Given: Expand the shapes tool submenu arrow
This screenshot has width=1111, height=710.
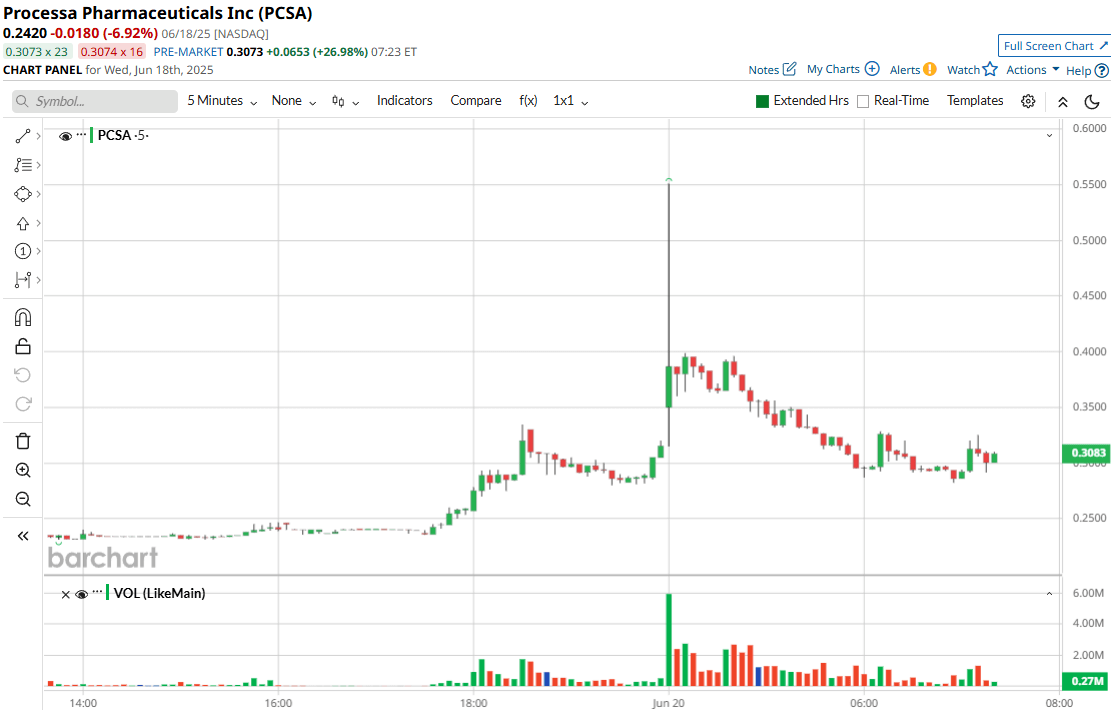Looking at the screenshot, I should click(38, 194).
